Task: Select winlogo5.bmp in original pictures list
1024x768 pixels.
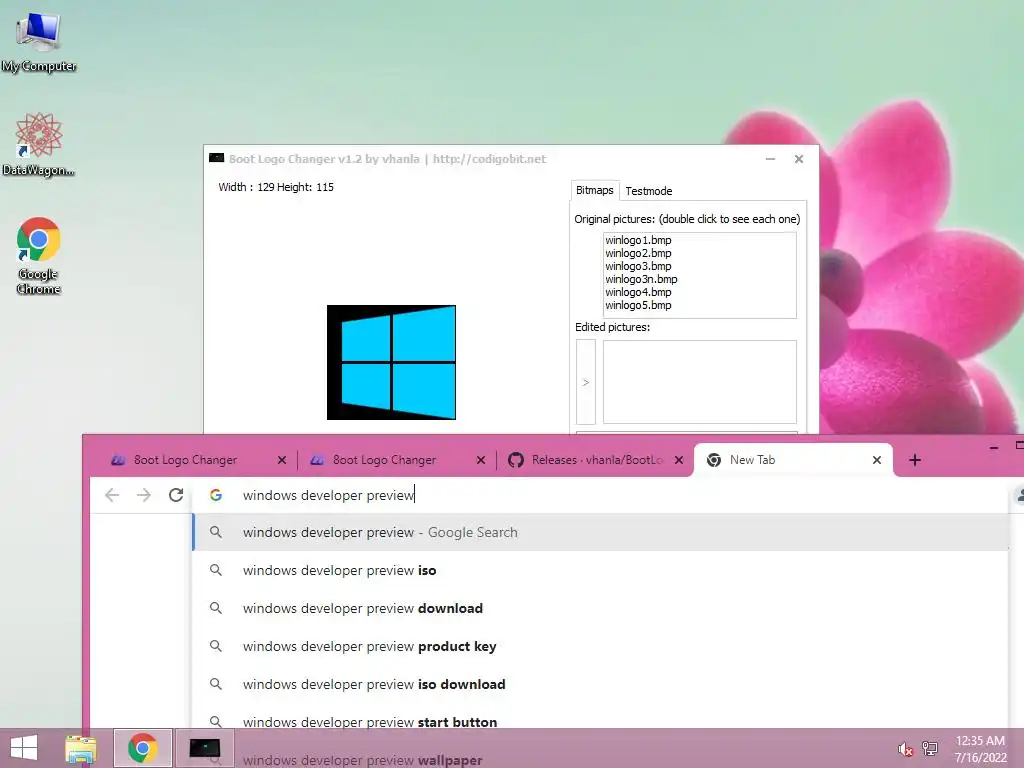Action: (x=638, y=305)
